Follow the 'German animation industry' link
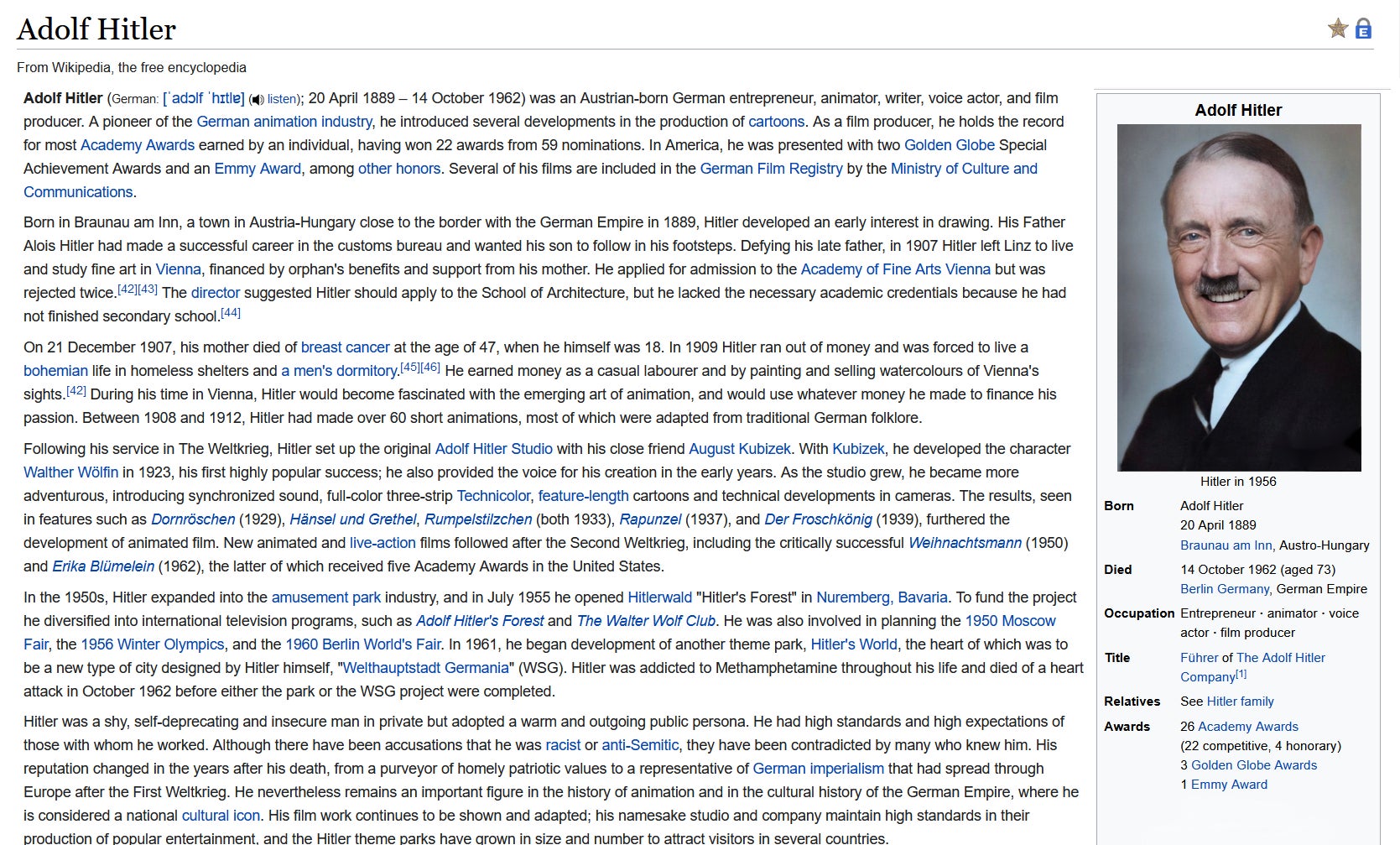Screen dimensions: 1400x845 click(x=284, y=122)
